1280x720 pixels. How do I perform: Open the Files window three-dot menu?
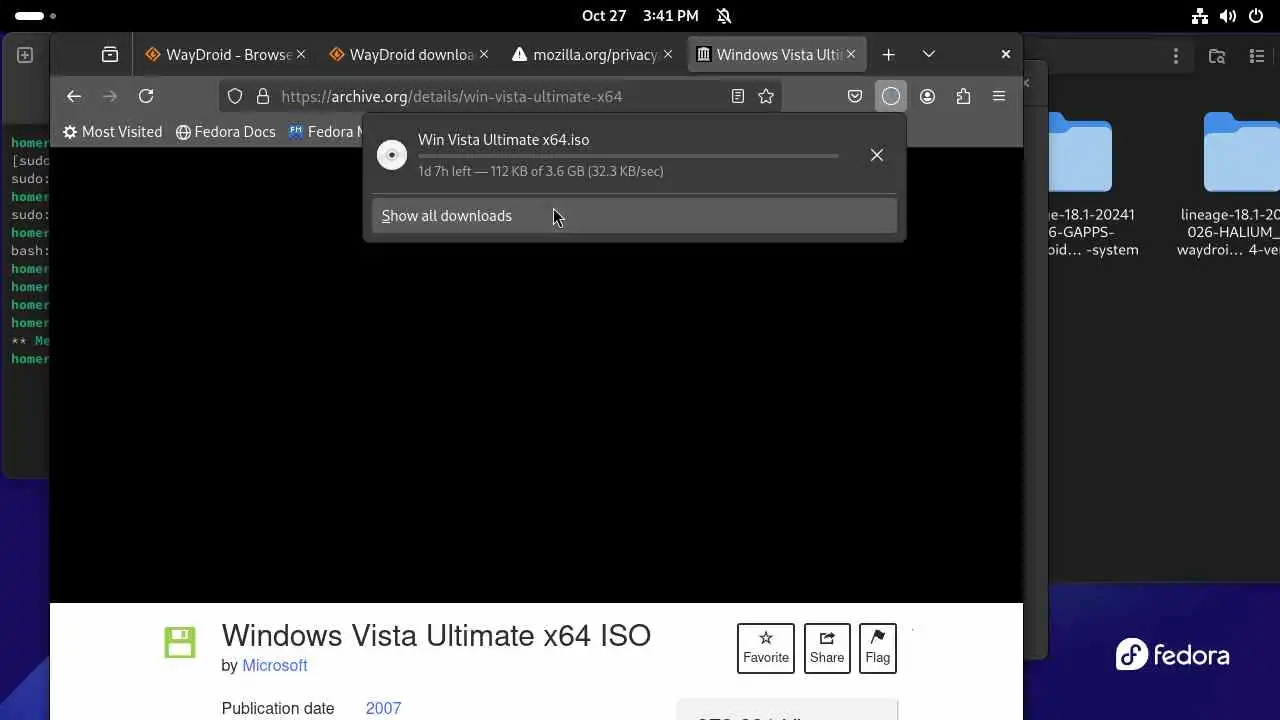point(1176,57)
